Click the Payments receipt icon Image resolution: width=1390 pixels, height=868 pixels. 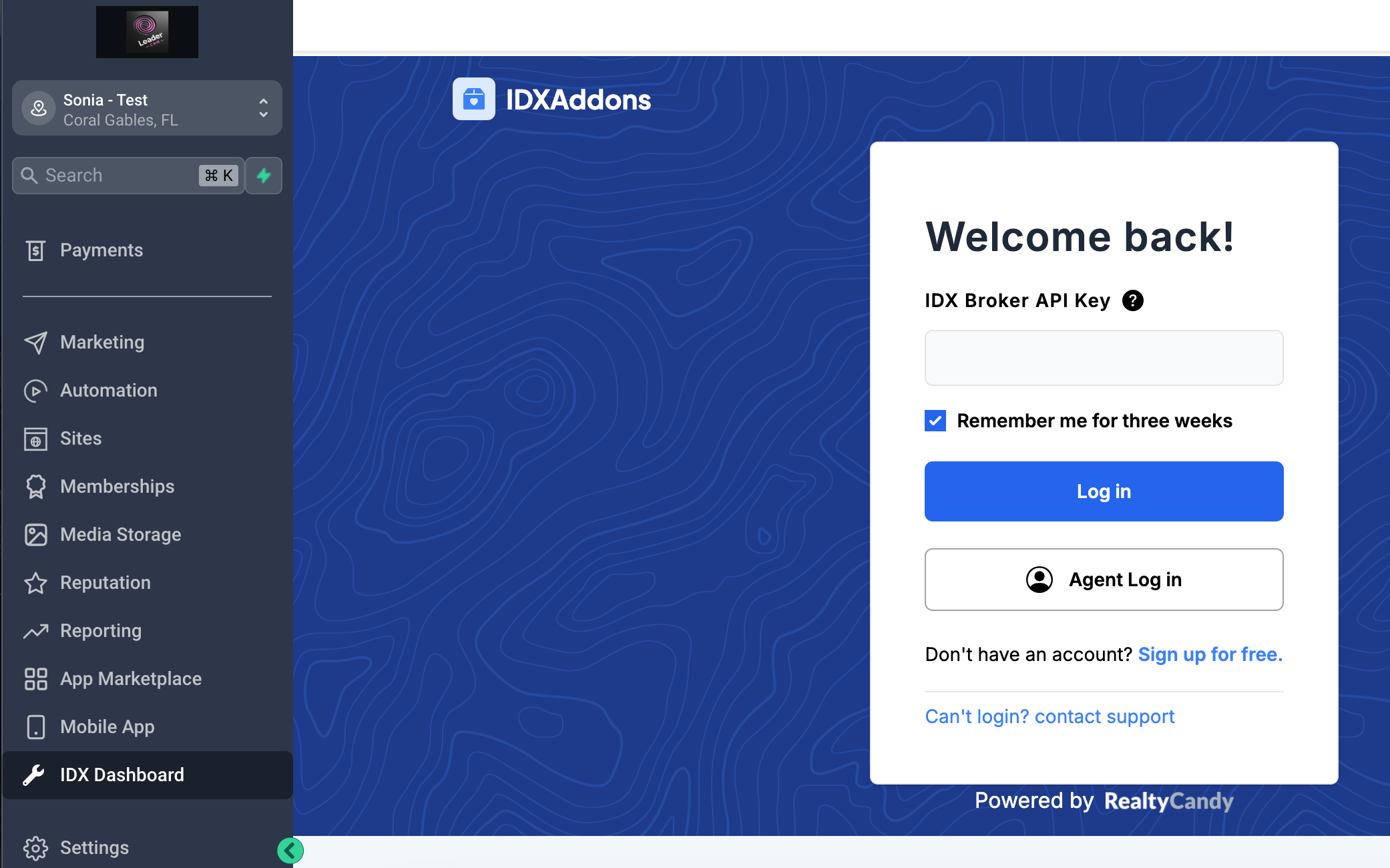(x=35, y=250)
